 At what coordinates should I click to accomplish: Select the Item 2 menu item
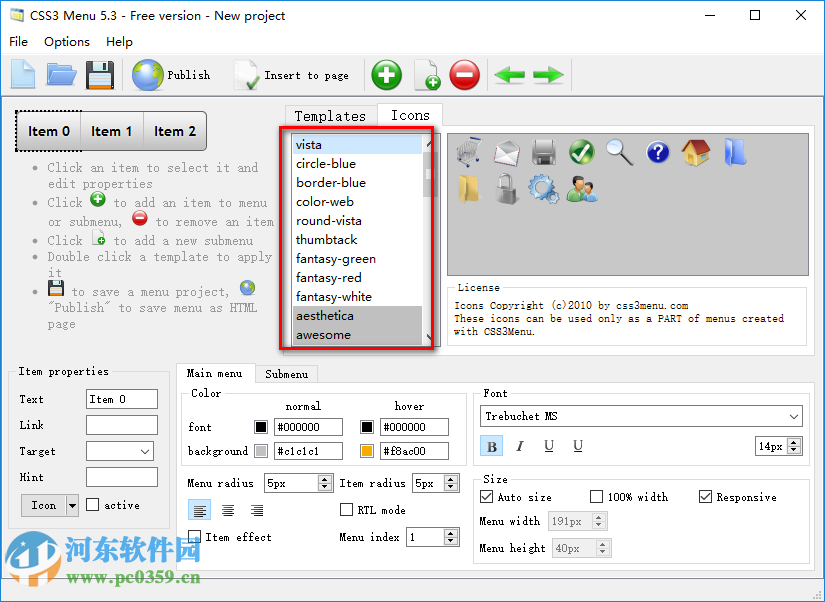pyautogui.click(x=176, y=130)
